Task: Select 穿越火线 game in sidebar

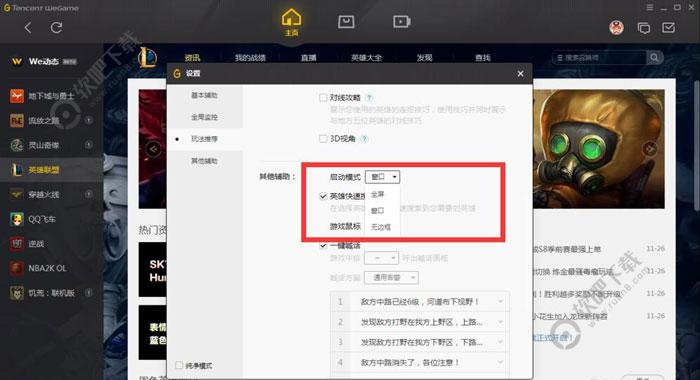Action: (51, 194)
